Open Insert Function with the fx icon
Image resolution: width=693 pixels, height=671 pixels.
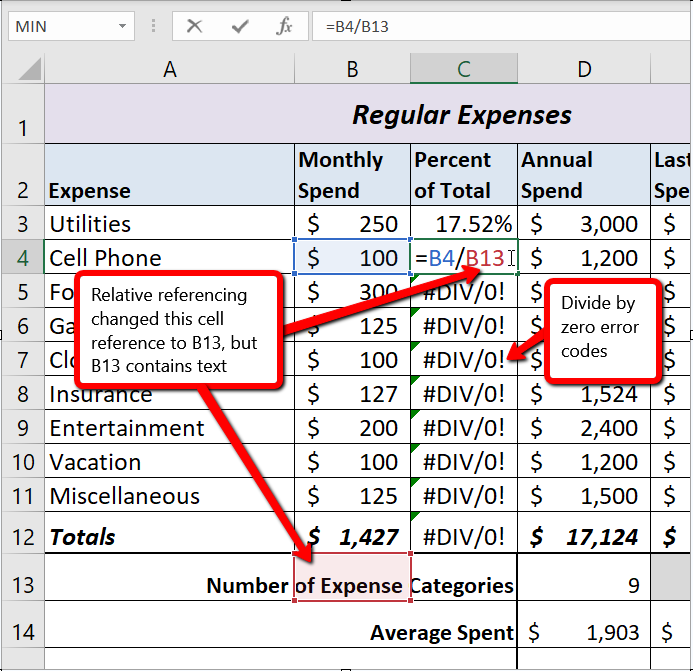tap(284, 26)
